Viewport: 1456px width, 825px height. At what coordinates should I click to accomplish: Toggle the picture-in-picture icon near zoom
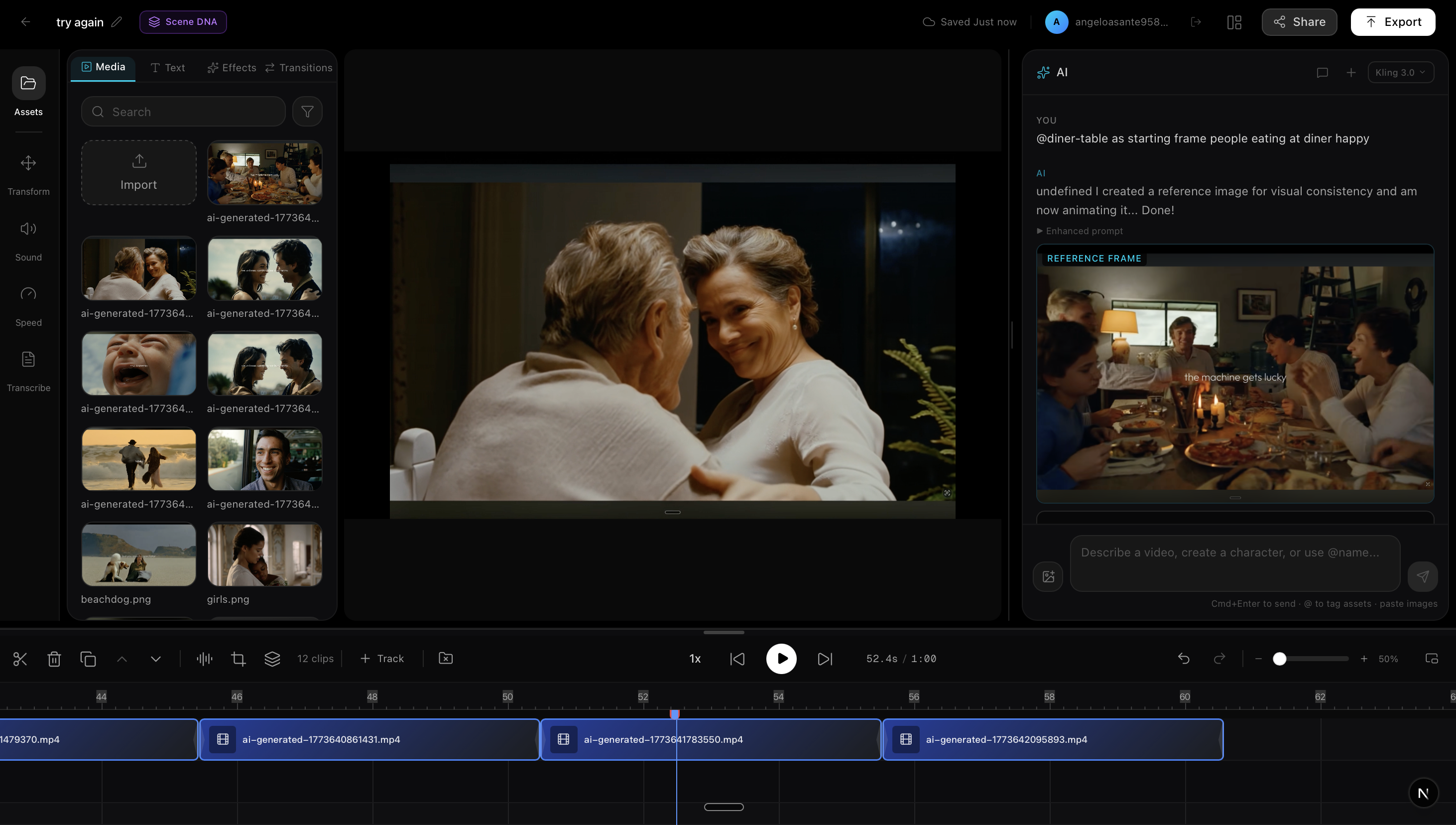1432,659
